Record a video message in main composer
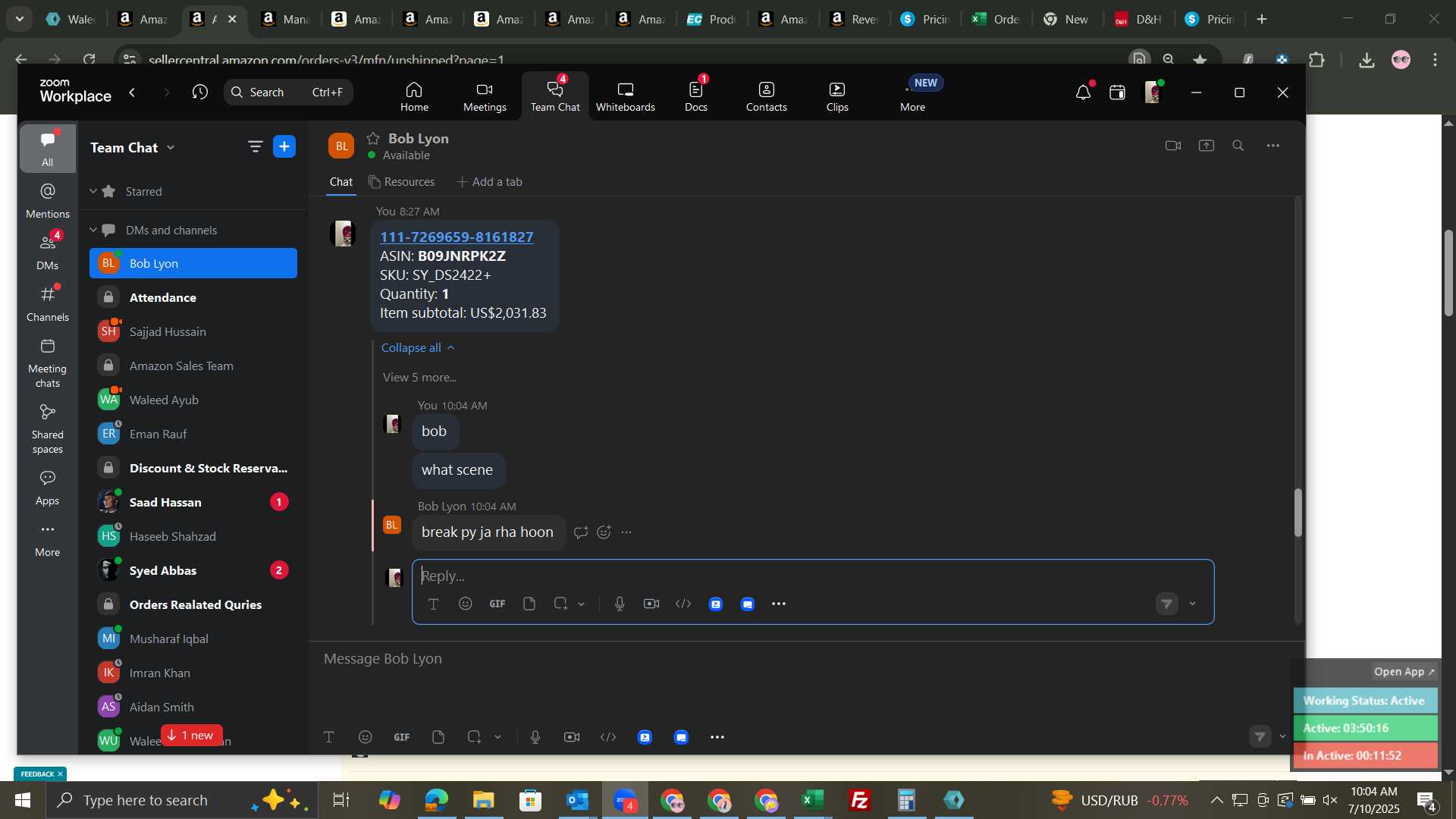 572,737
